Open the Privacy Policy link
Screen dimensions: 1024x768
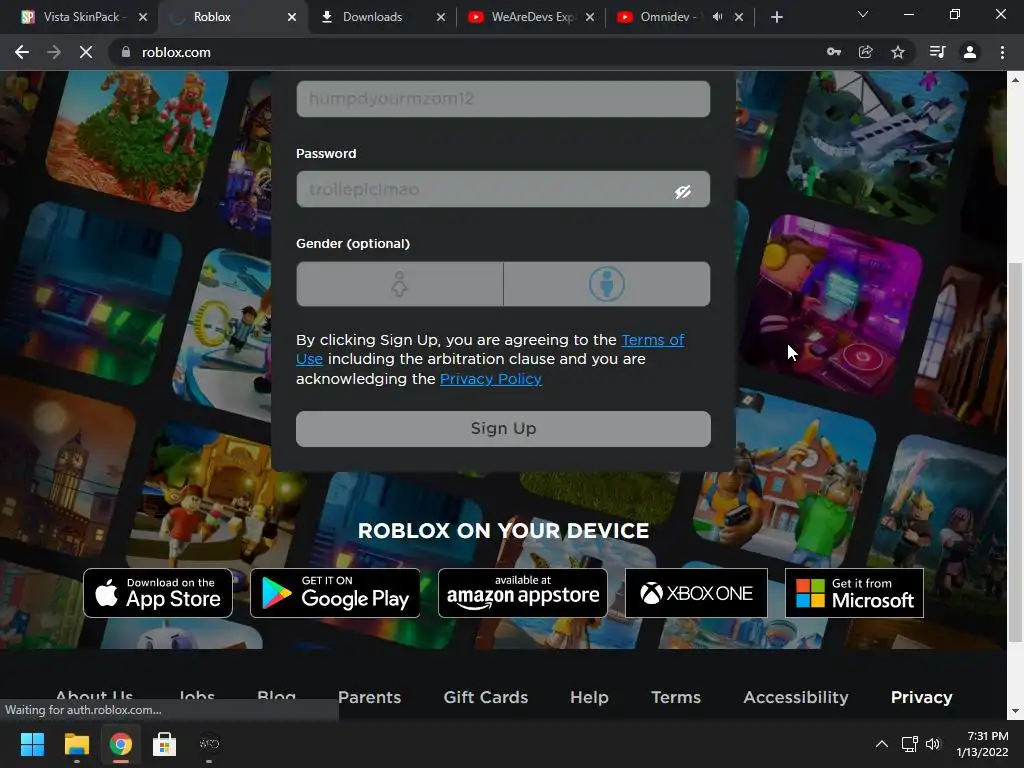(490, 379)
